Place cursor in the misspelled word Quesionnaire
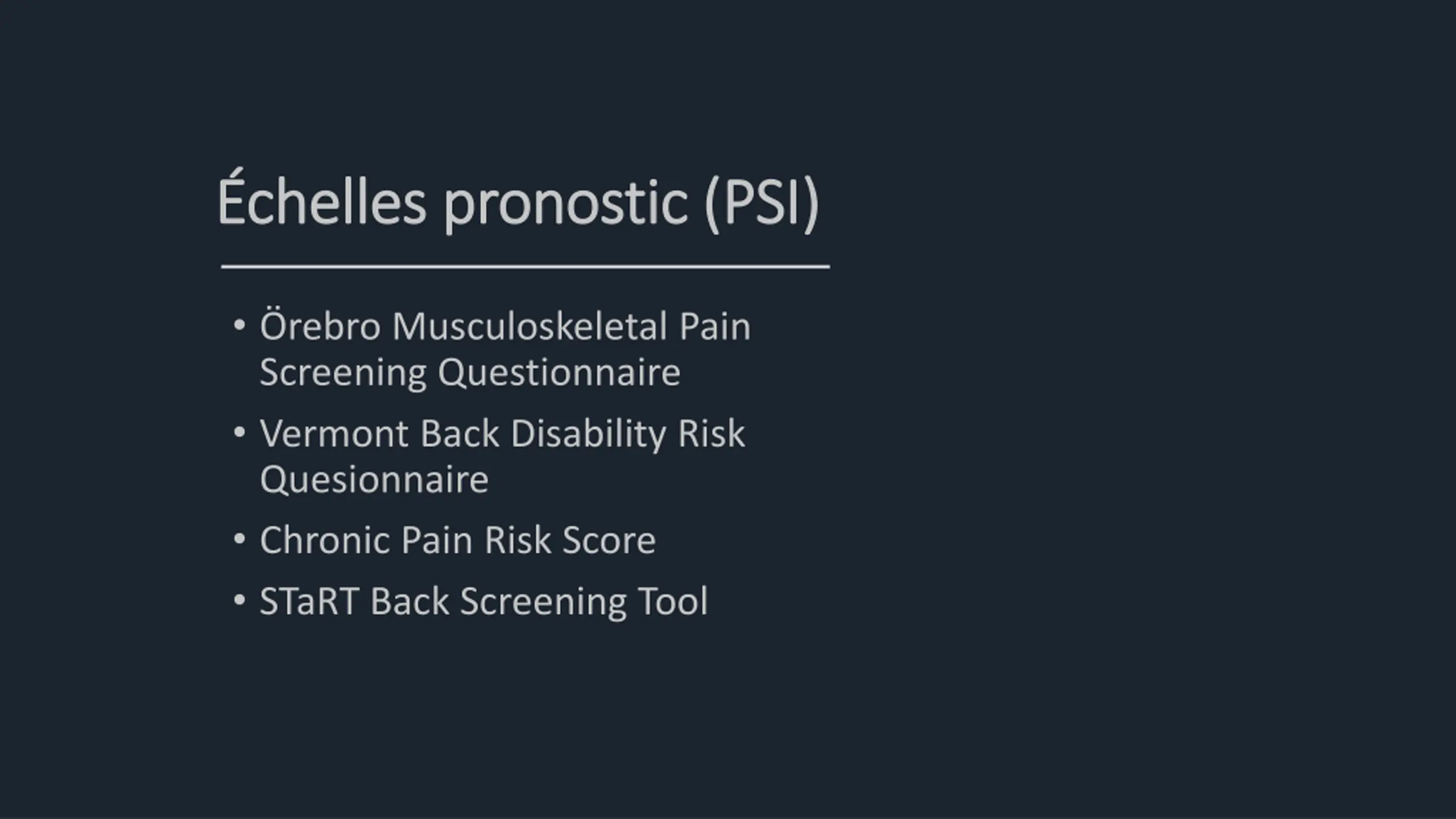Image resolution: width=1456 pixels, height=819 pixels. [x=374, y=479]
